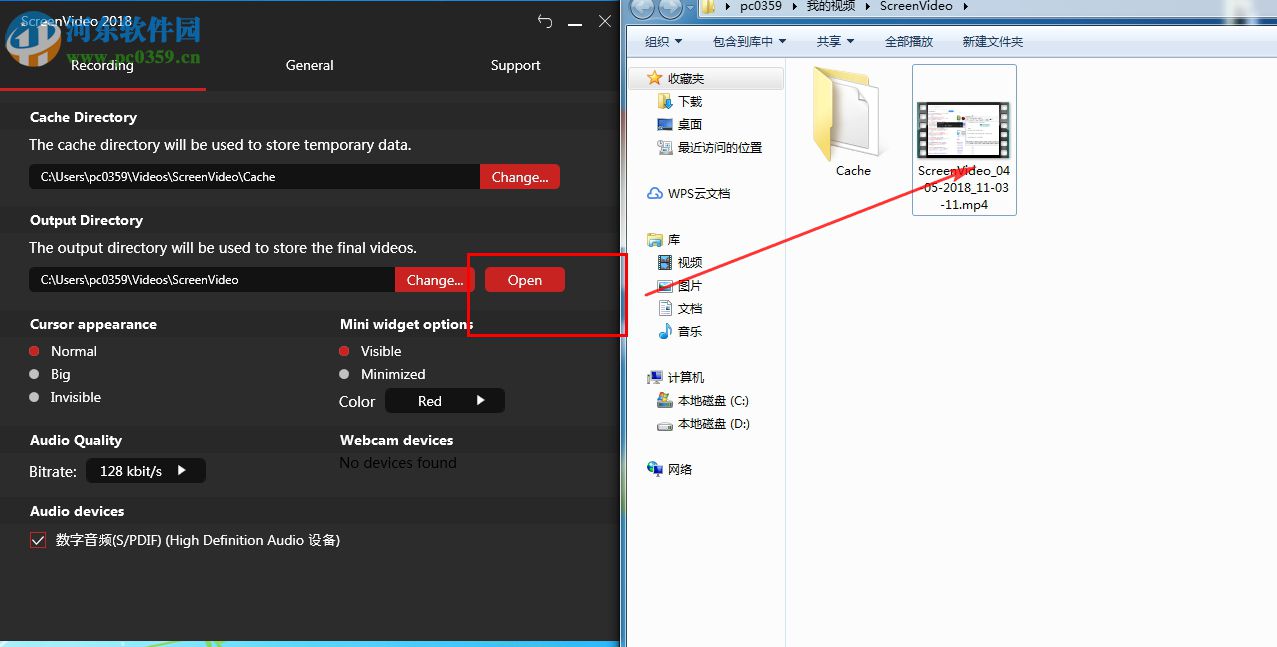Viewport: 1277px width, 647px height.
Task: Click the ScreenVideo address bar segment
Action: click(916, 7)
